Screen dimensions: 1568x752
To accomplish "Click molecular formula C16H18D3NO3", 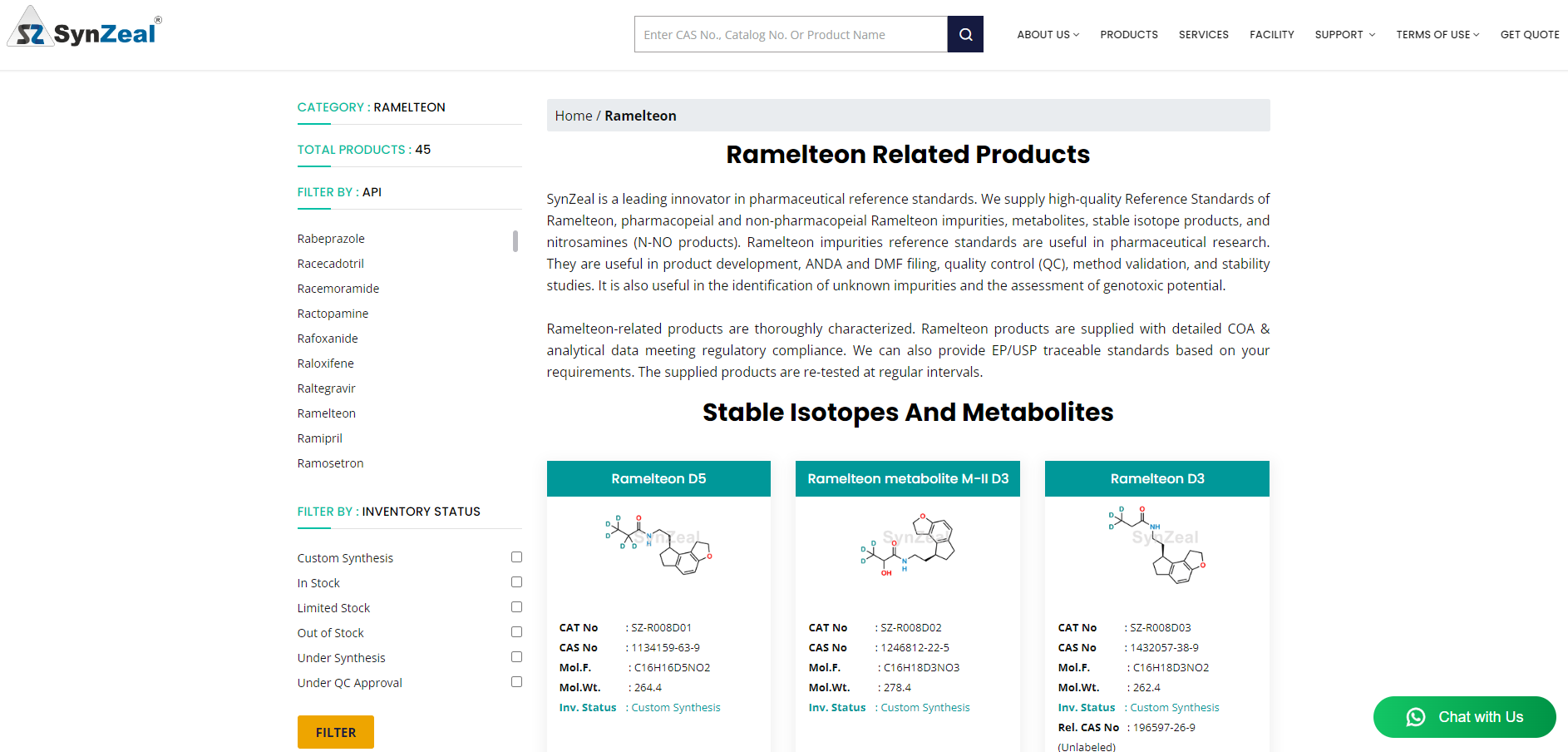I will tap(921, 668).
